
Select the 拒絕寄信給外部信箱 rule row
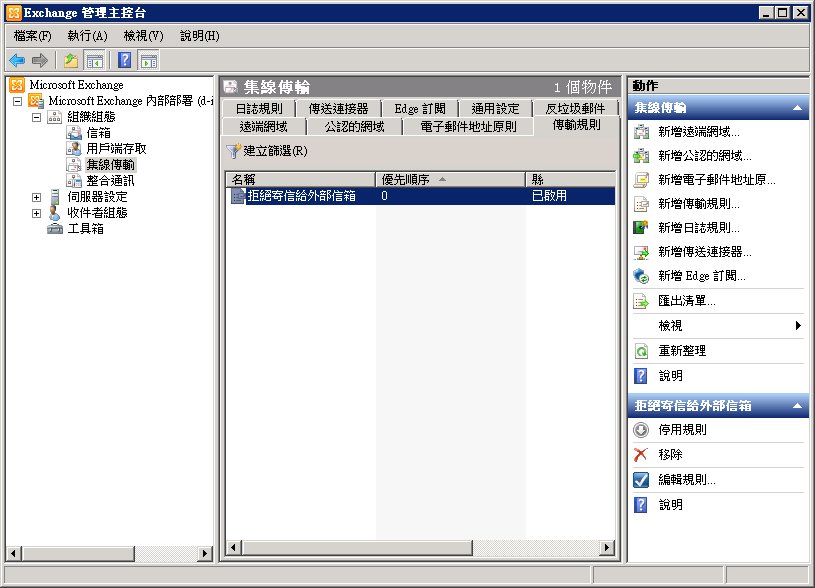click(420, 196)
